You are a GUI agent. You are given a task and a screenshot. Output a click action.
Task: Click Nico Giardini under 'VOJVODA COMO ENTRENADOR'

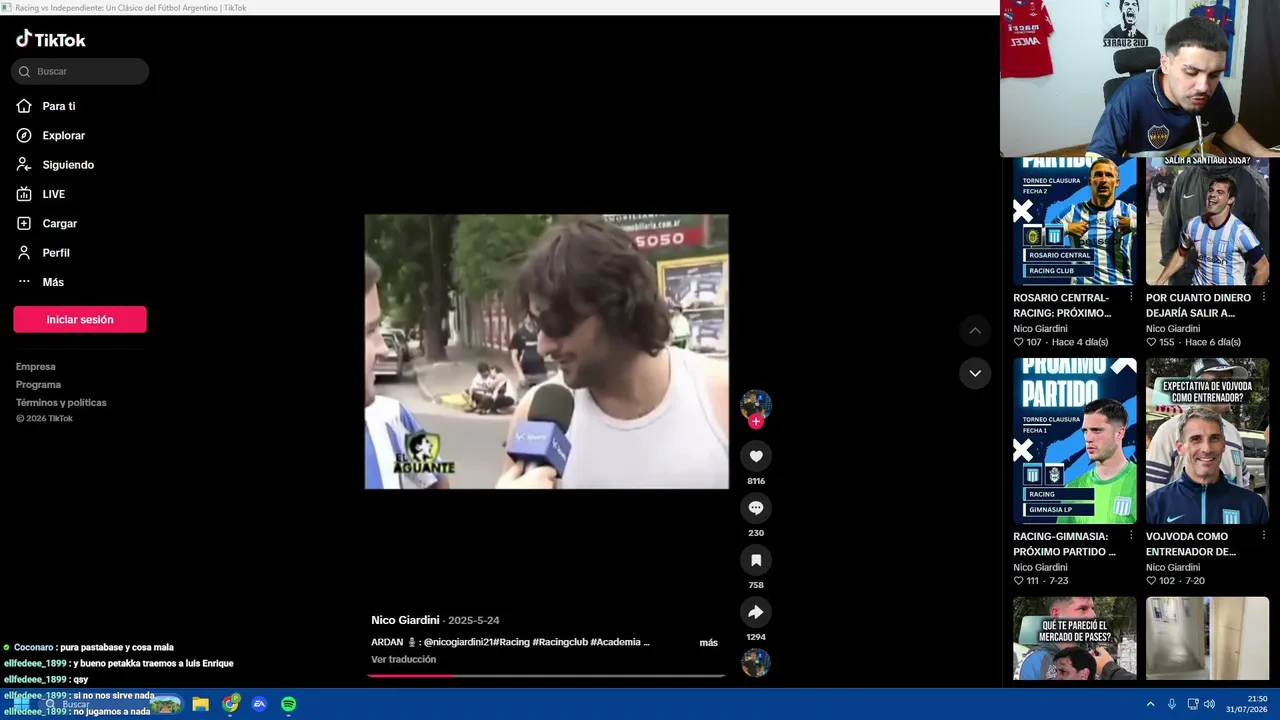point(1173,567)
